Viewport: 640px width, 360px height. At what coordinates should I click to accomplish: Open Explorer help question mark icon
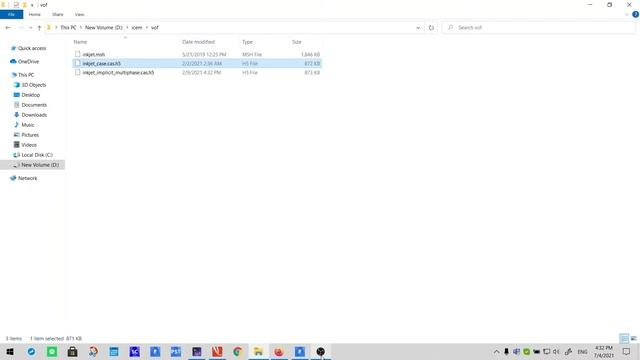[x=635, y=14]
